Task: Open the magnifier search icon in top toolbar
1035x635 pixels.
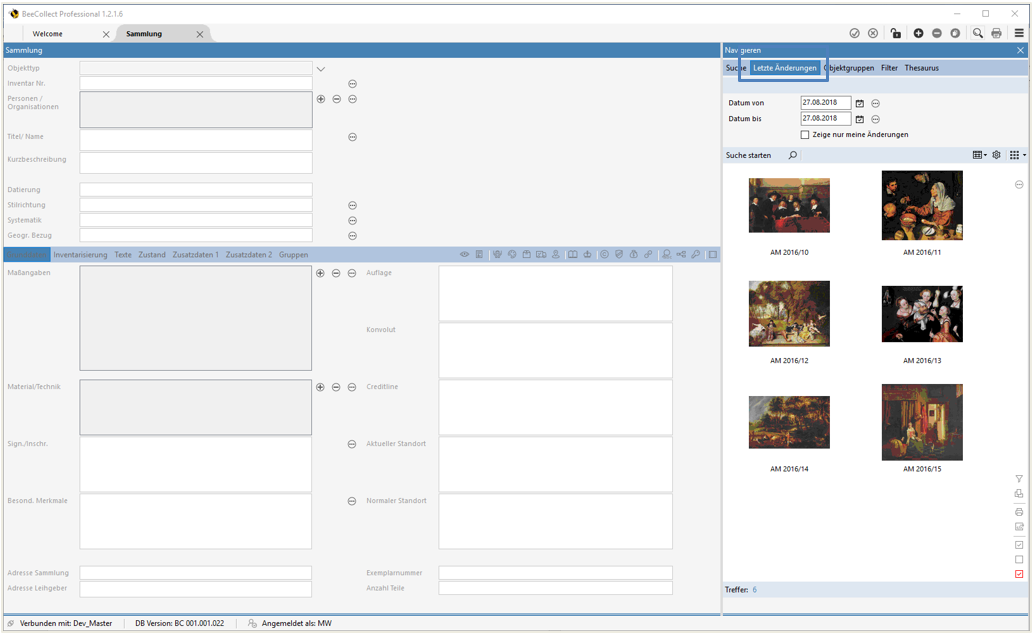Action: coord(977,33)
